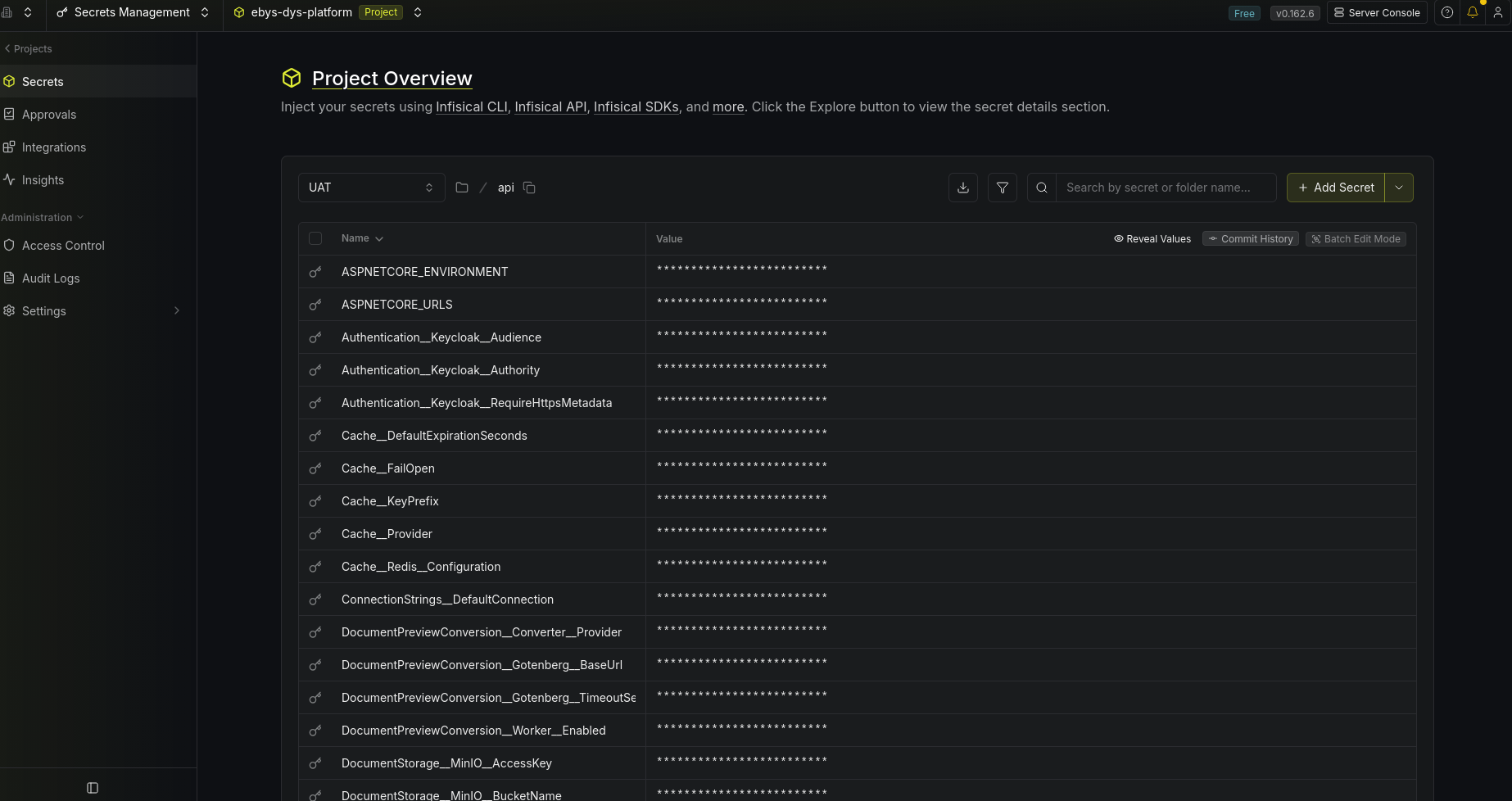Screen dimensions: 1512x801
Task: Open the Infisical SDKs link
Action: (636, 106)
